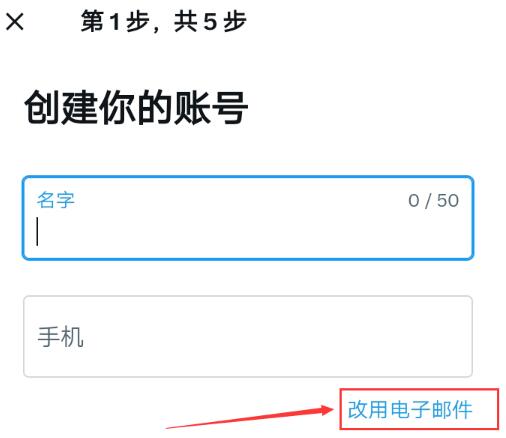Click the number 50 in the counter
The image size is (506, 438).
coord(448,201)
